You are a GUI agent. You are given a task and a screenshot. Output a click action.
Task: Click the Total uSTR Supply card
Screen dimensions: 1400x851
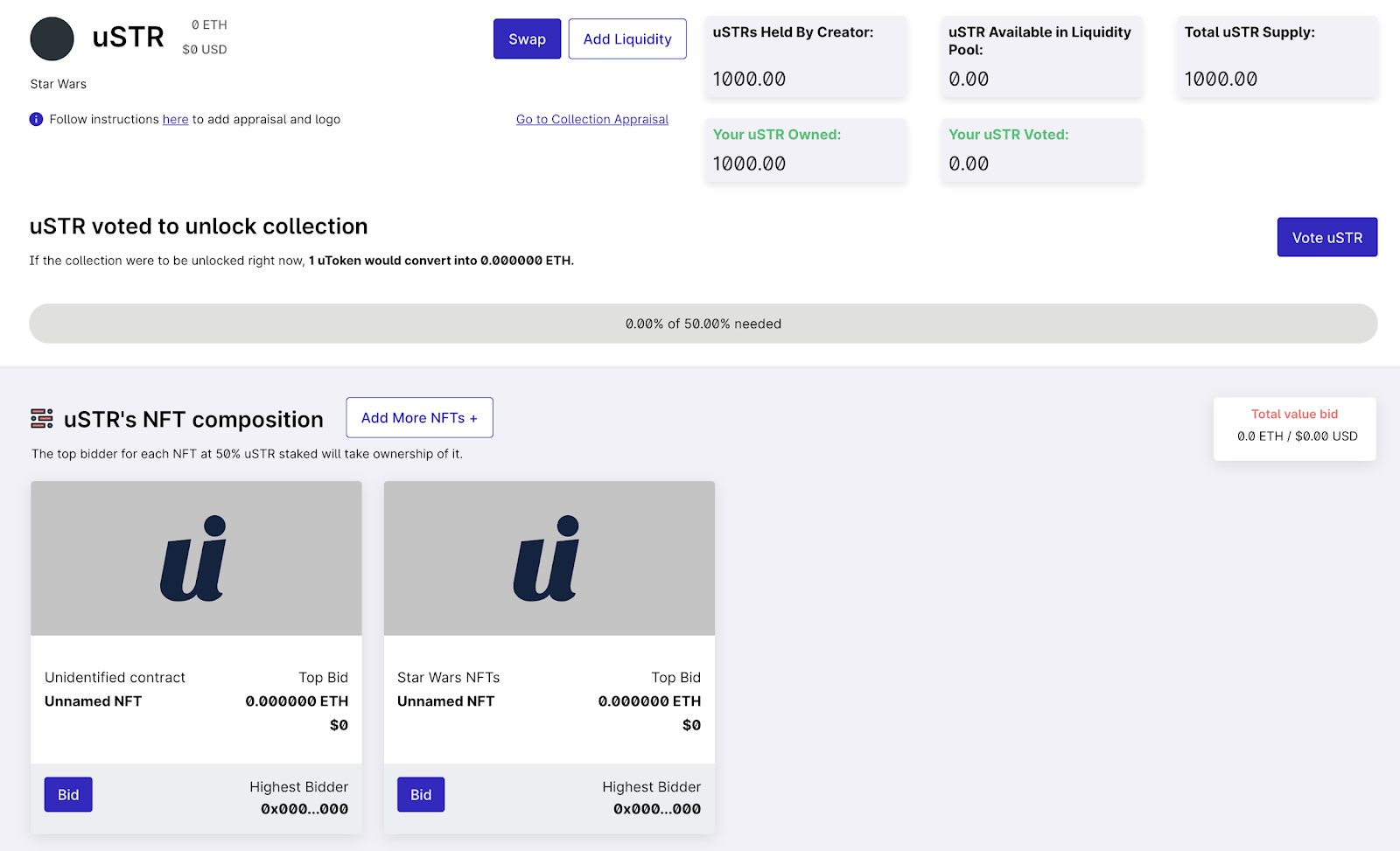(x=1277, y=57)
